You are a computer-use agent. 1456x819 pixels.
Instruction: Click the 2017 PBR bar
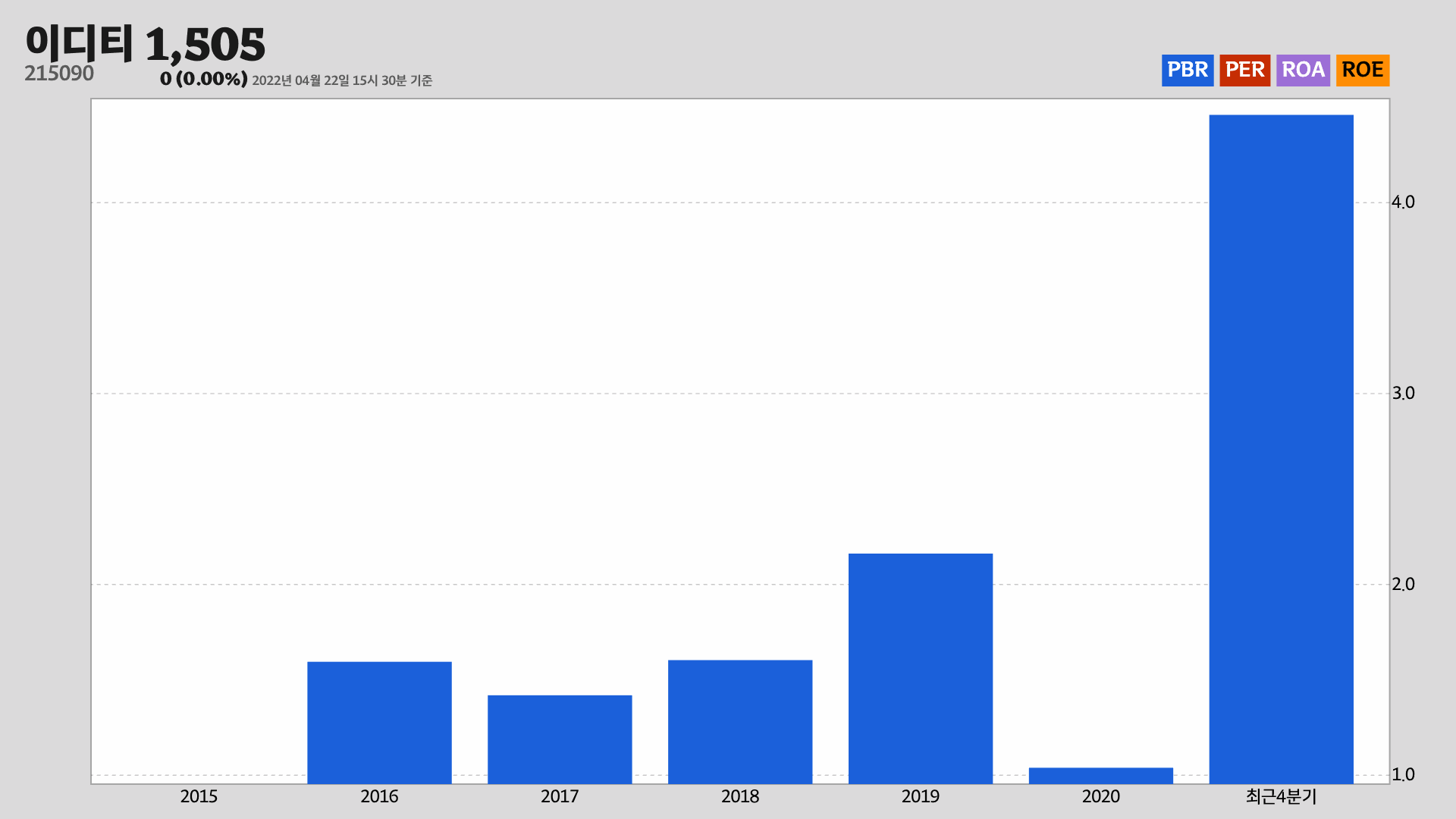pyautogui.click(x=560, y=739)
